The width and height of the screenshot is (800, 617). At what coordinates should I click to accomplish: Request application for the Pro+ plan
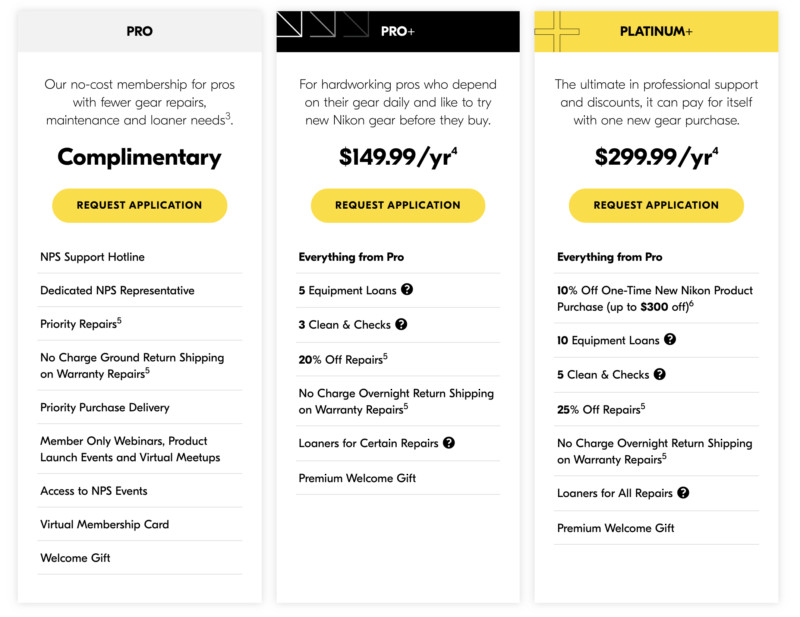click(398, 205)
